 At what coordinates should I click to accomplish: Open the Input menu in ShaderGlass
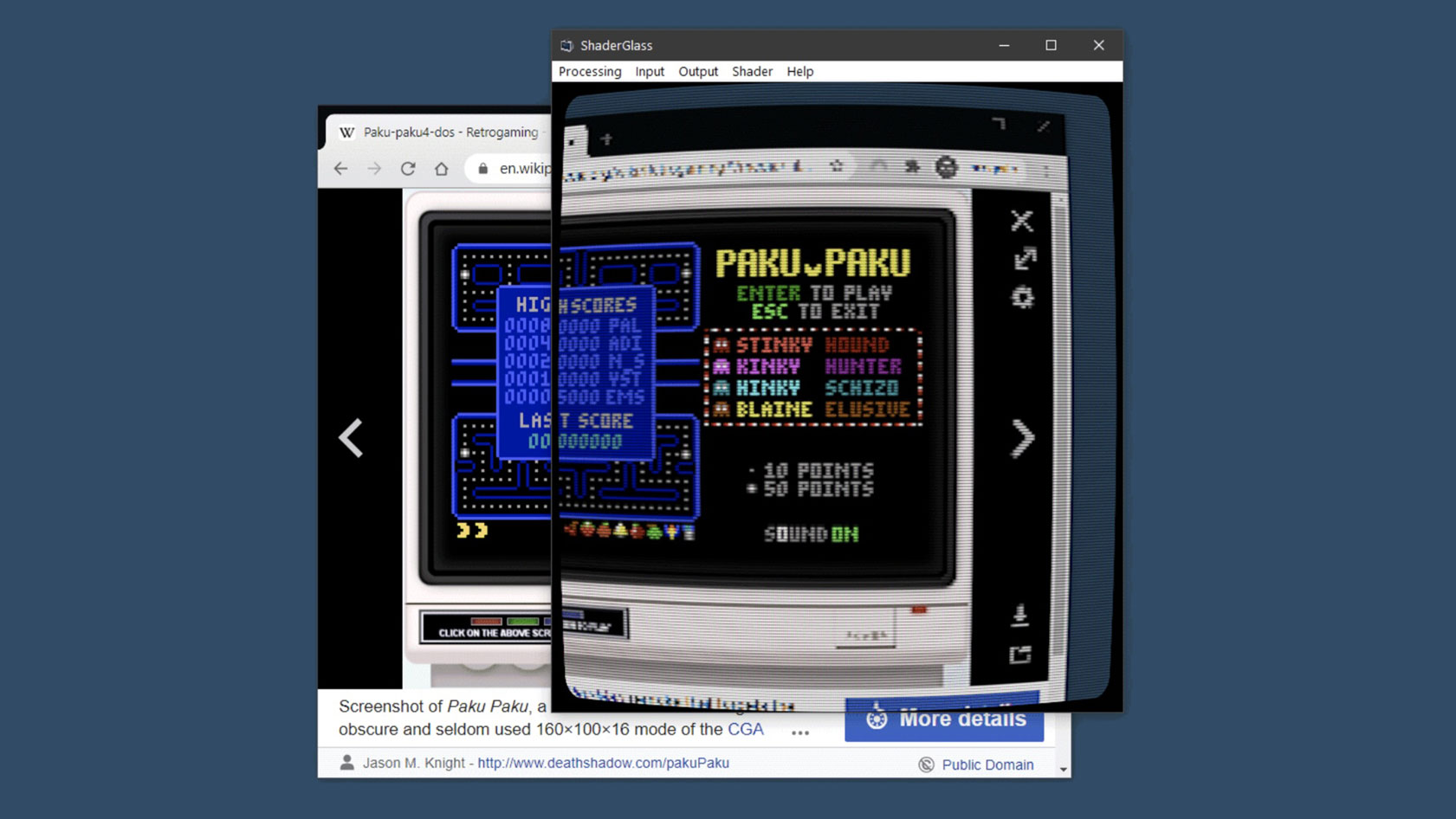pos(650,72)
